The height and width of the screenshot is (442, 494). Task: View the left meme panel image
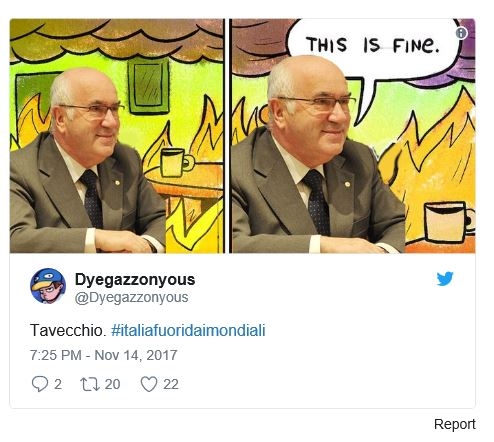117,136
